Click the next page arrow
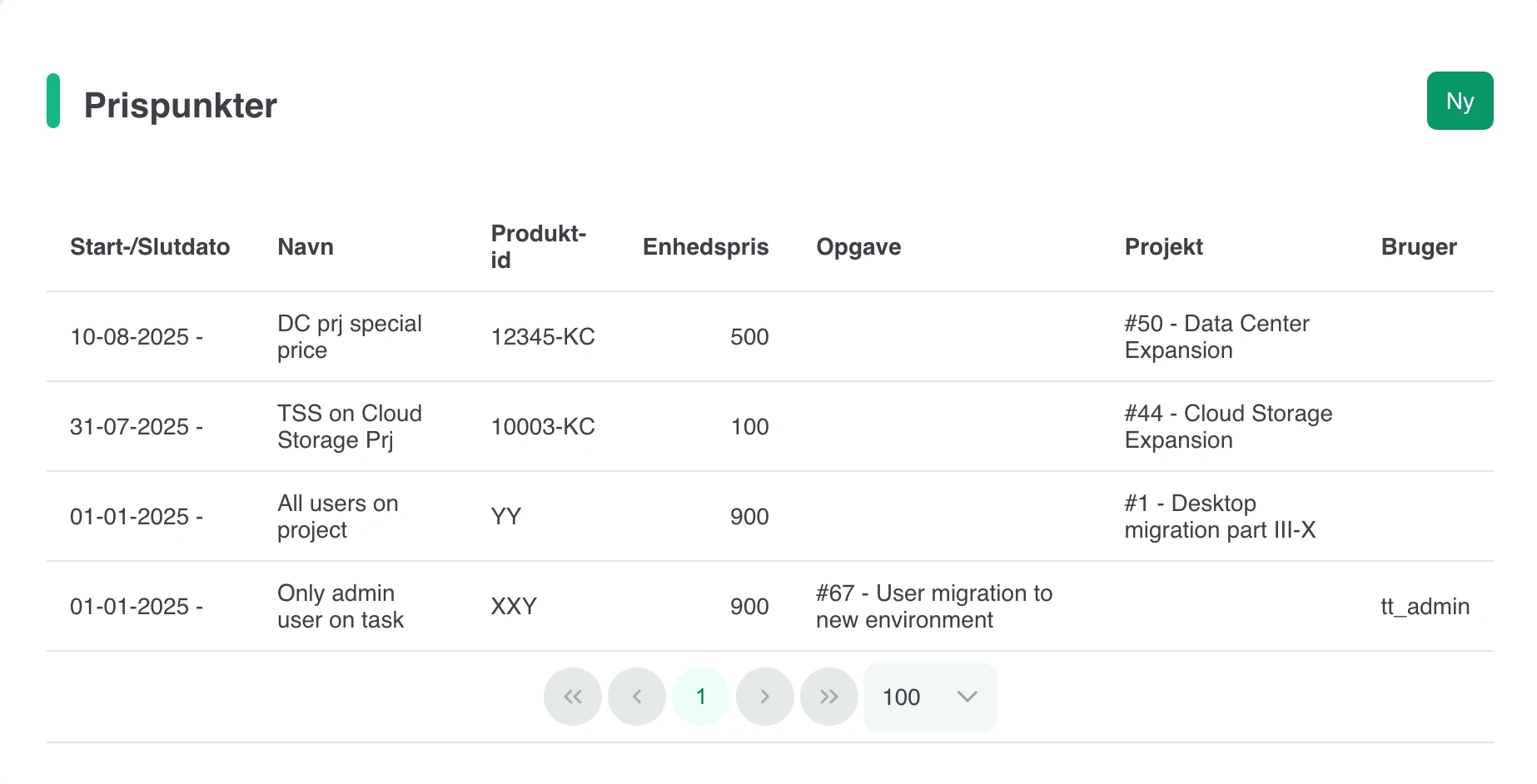This screenshot has height=784, width=1537. 764,697
